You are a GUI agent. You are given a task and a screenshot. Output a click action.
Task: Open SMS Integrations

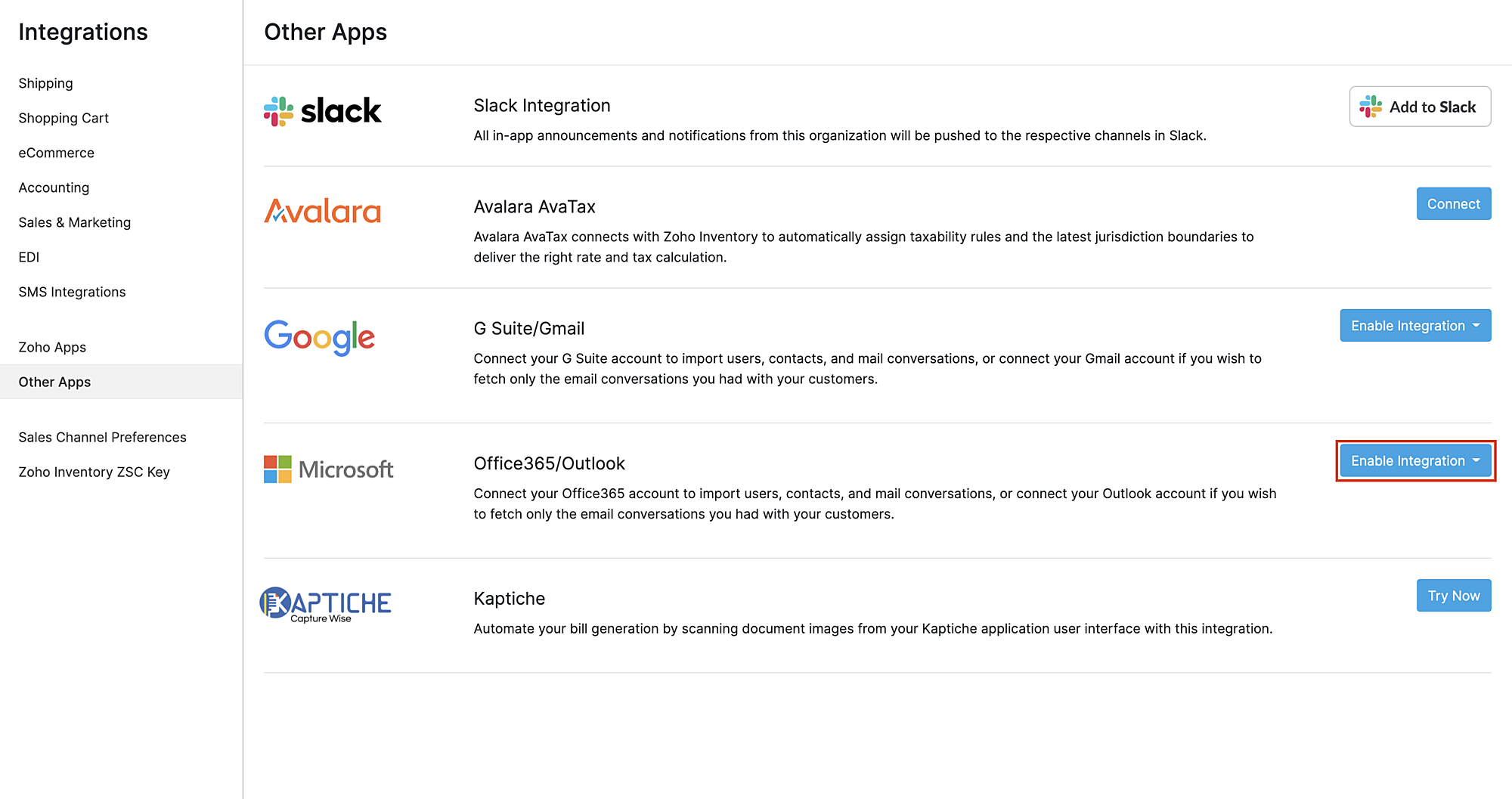72,292
